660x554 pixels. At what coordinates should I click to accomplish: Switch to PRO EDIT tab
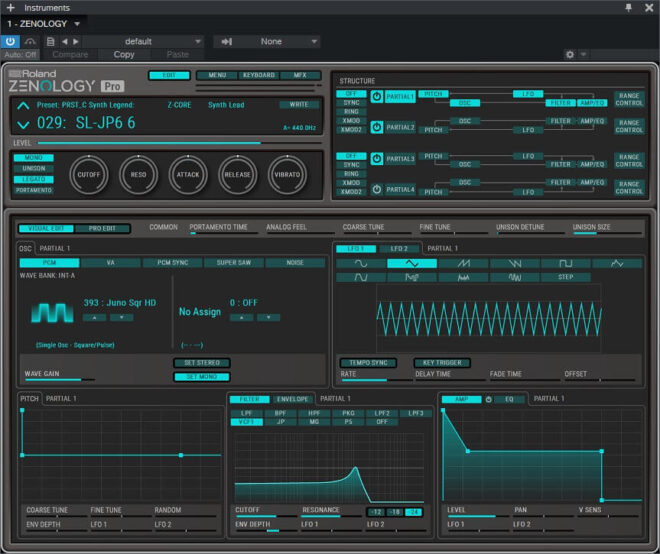(102, 229)
